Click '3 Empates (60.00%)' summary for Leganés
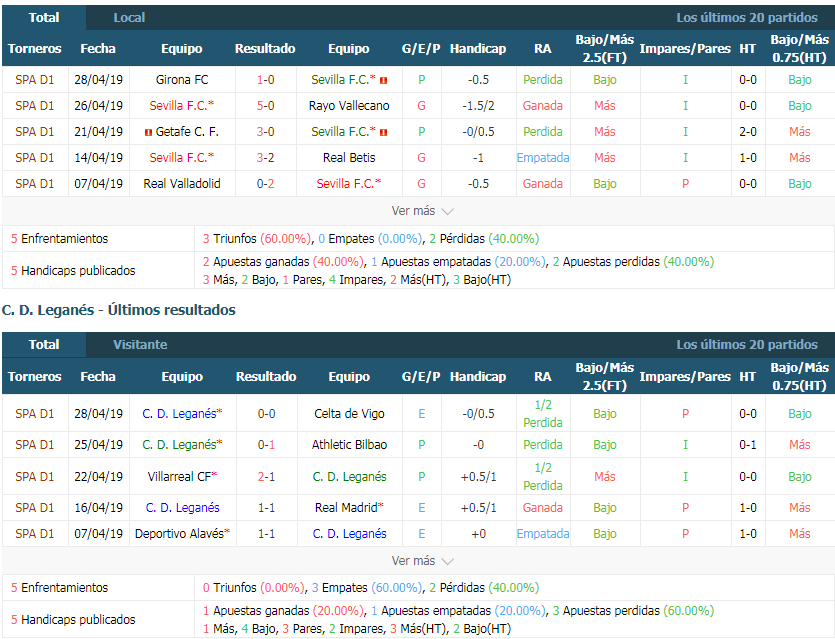 (367, 588)
